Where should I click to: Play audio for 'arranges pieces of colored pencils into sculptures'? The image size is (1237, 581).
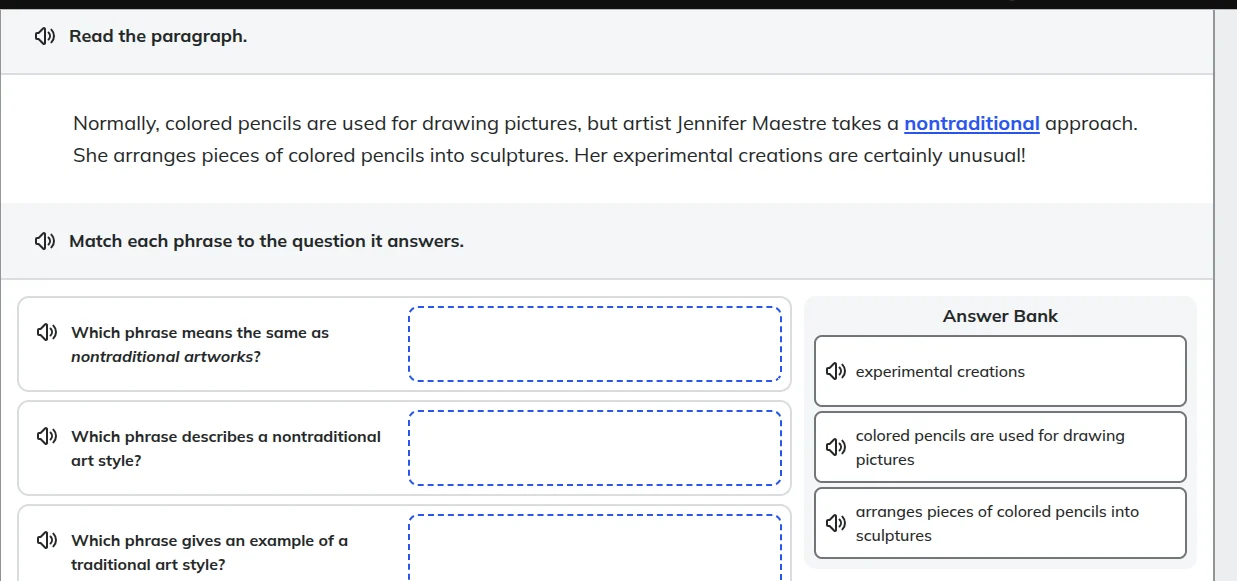836,523
